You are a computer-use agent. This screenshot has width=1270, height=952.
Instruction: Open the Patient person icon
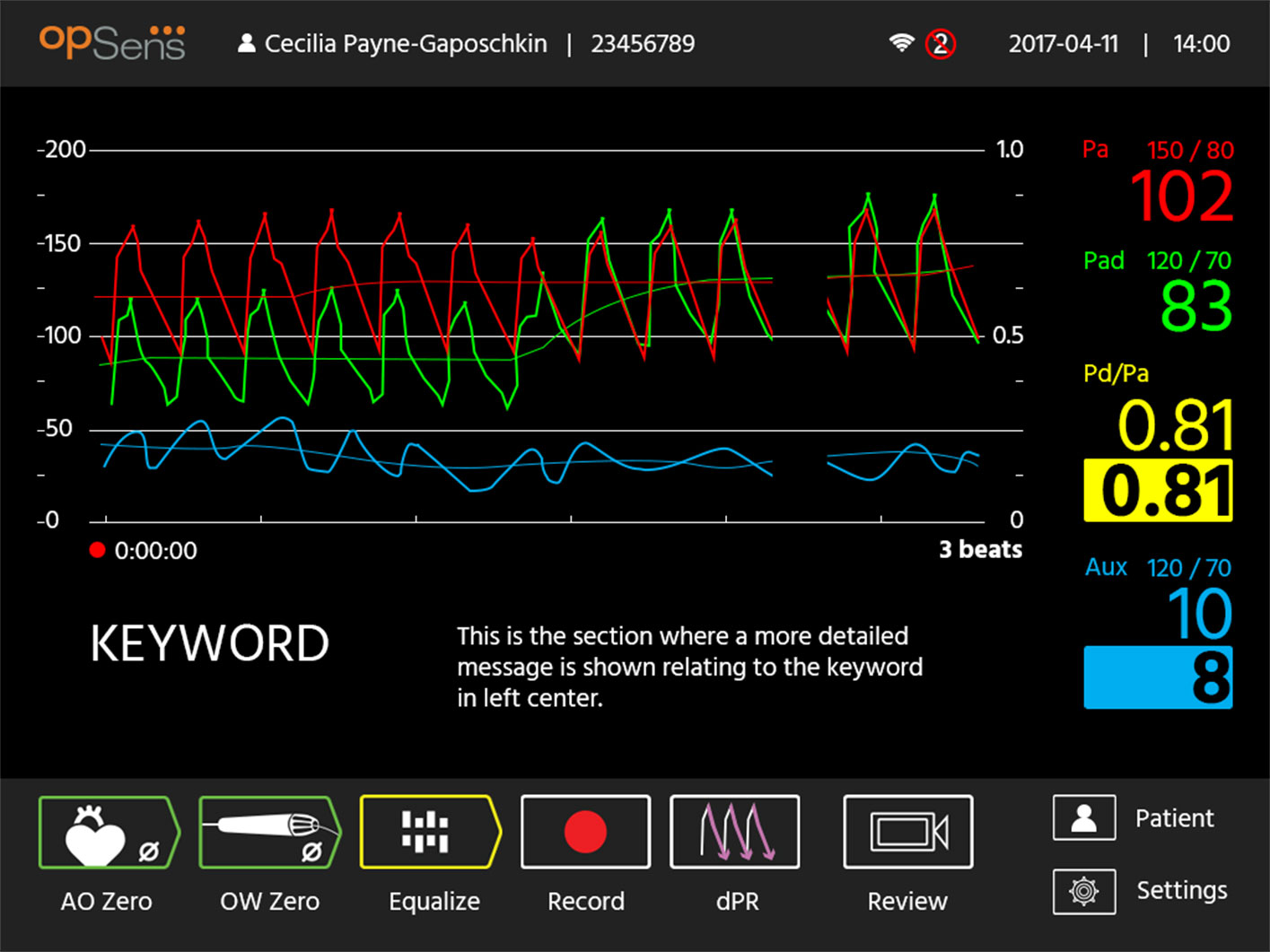[1084, 817]
